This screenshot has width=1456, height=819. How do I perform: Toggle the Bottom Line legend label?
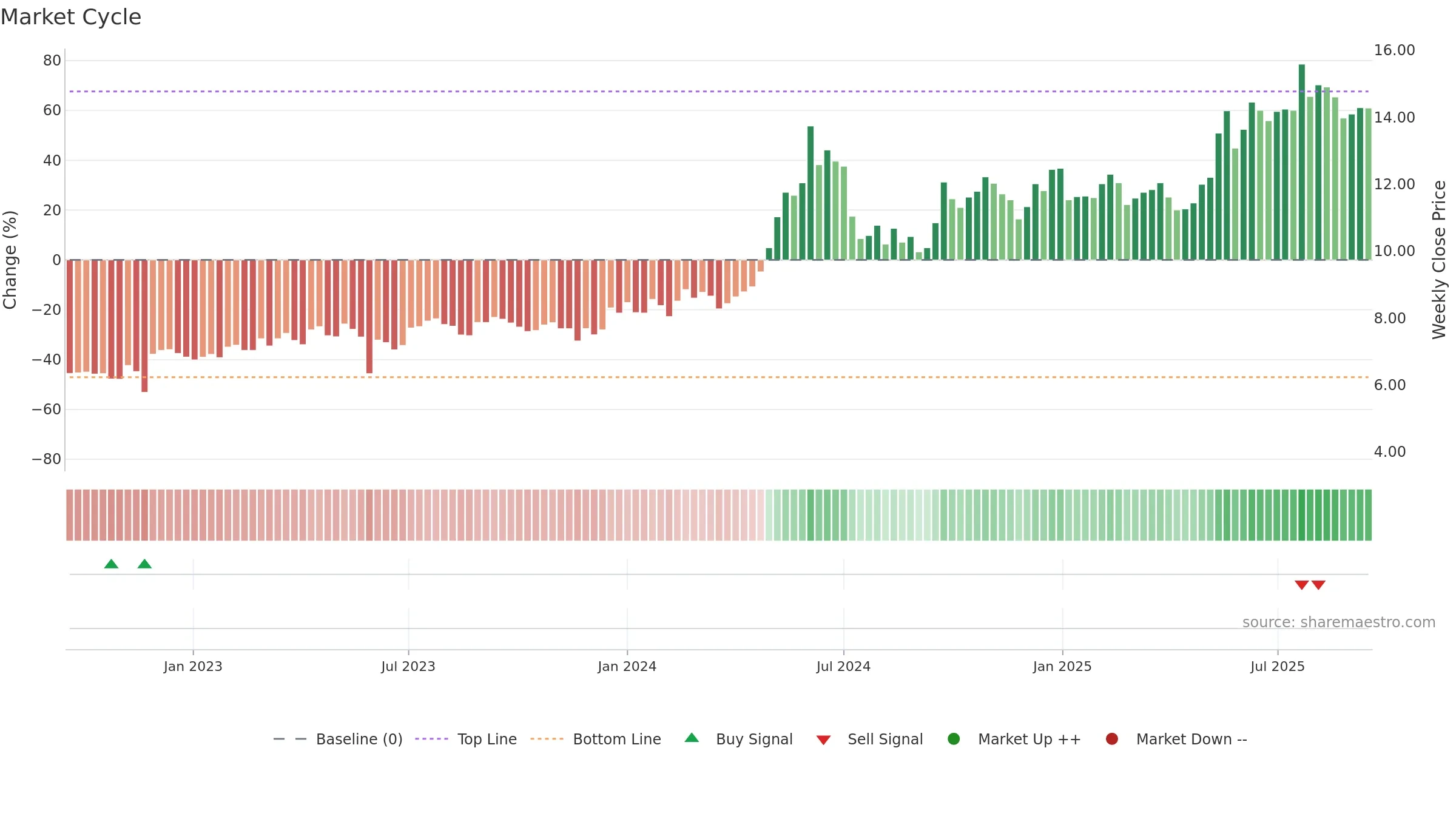[x=617, y=739]
